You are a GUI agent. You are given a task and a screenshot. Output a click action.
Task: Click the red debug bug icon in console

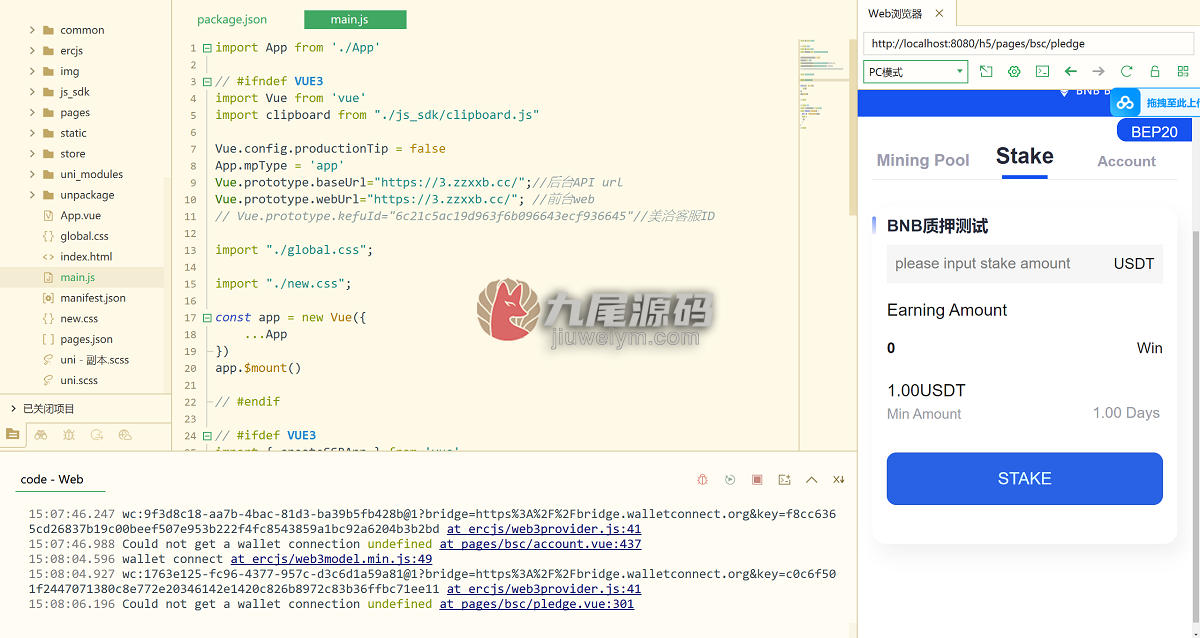click(x=703, y=480)
